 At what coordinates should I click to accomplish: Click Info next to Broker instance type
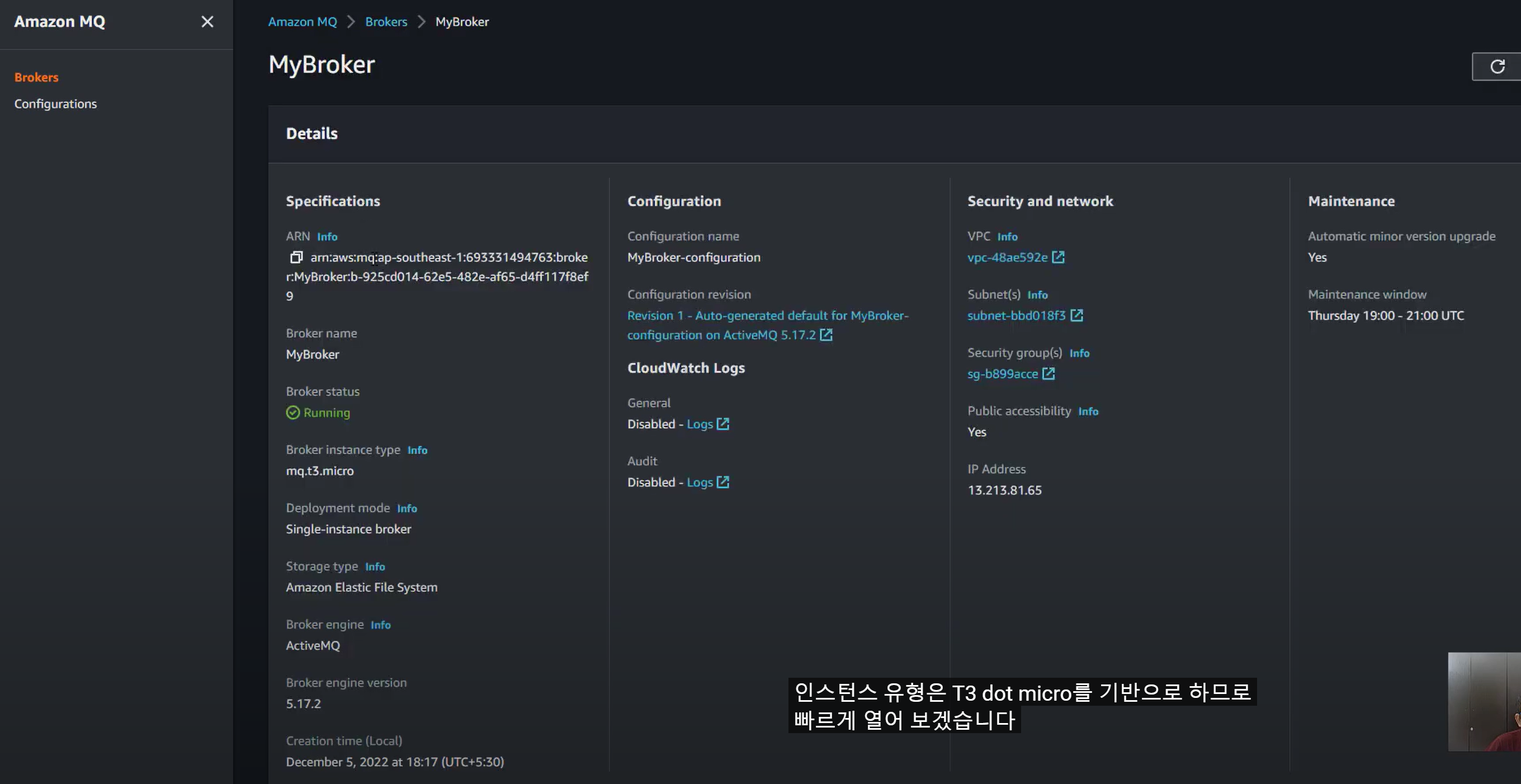tap(417, 451)
